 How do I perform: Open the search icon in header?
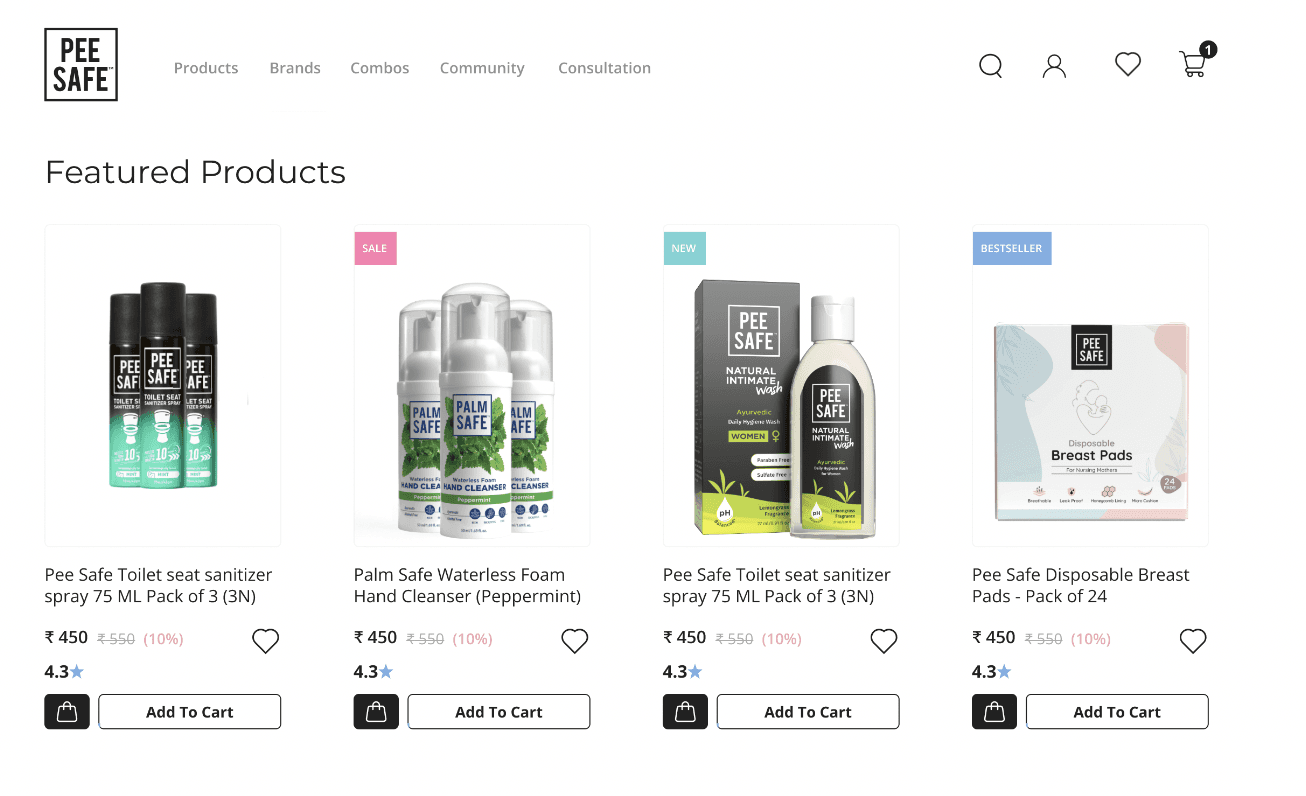click(x=990, y=66)
